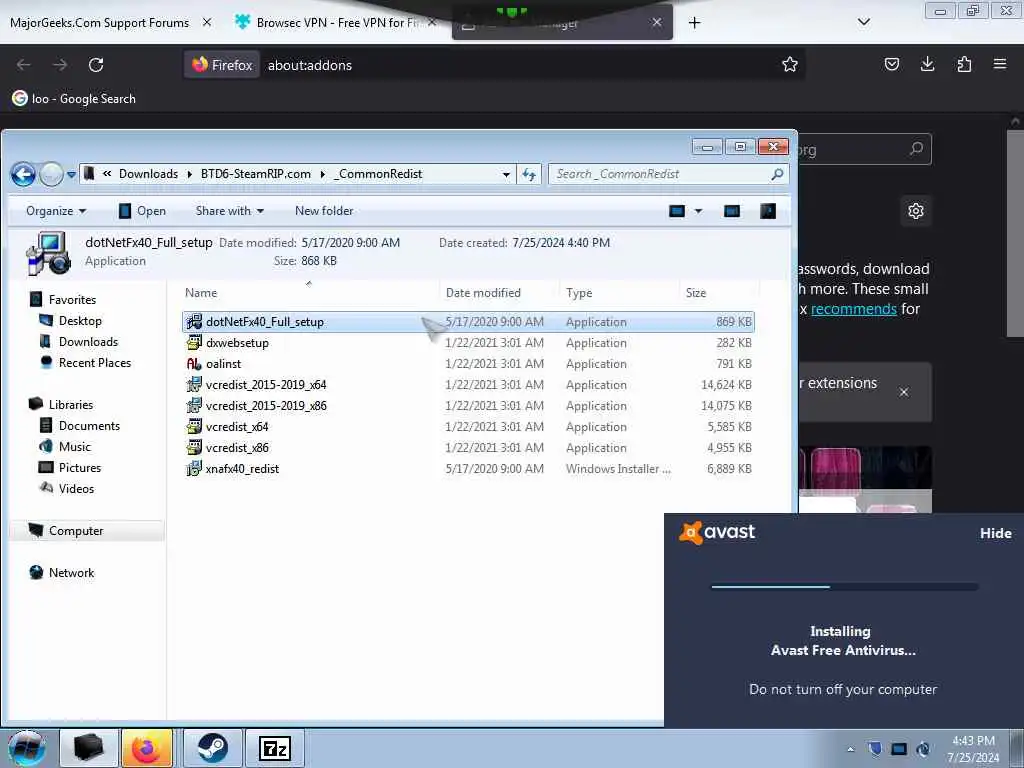Select the dxwebsetup file icon
Viewport: 1024px width, 768px height.
tap(194, 343)
